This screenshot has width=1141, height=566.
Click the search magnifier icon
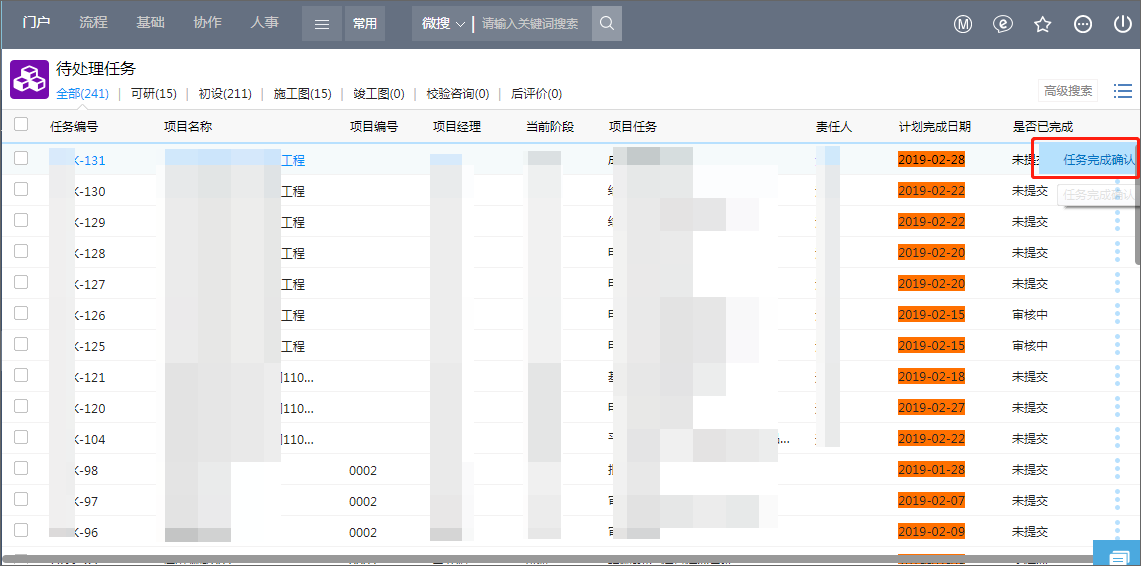coord(607,24)
